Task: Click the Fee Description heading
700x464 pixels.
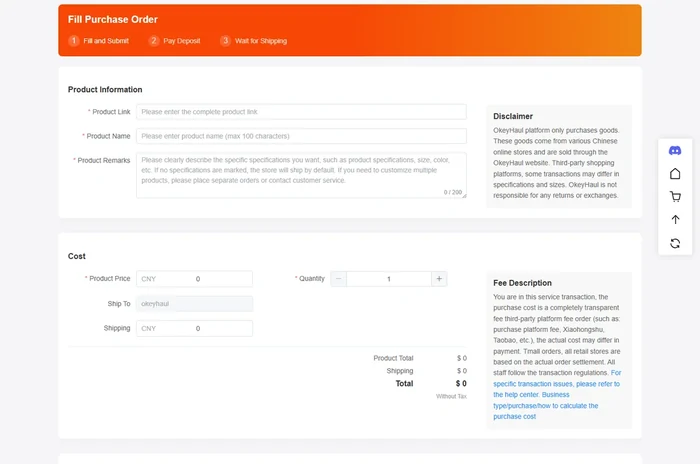Action: [522, 283]
